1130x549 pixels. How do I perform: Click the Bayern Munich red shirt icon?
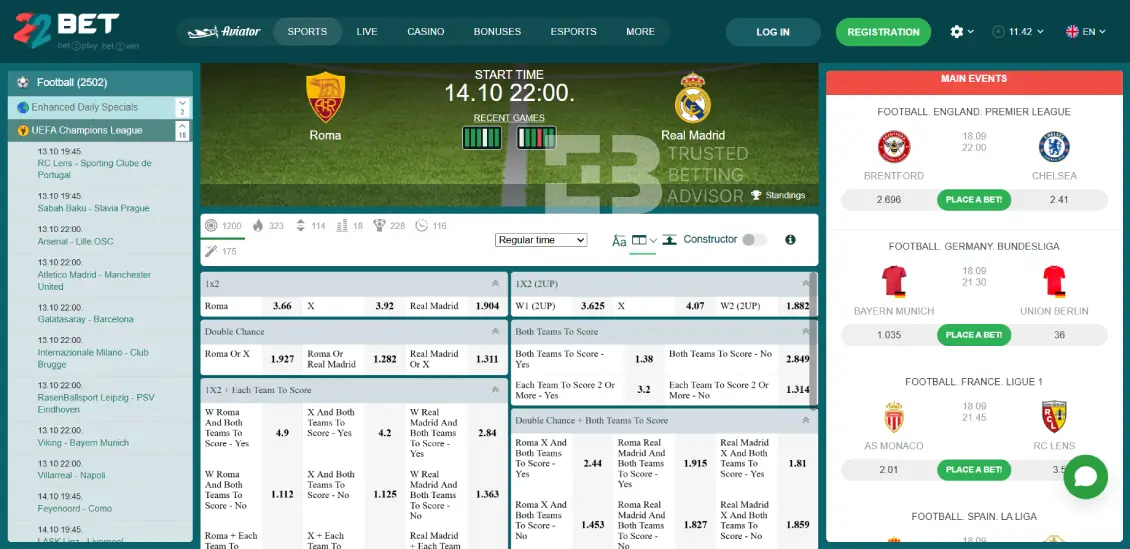tap(894, 282)
